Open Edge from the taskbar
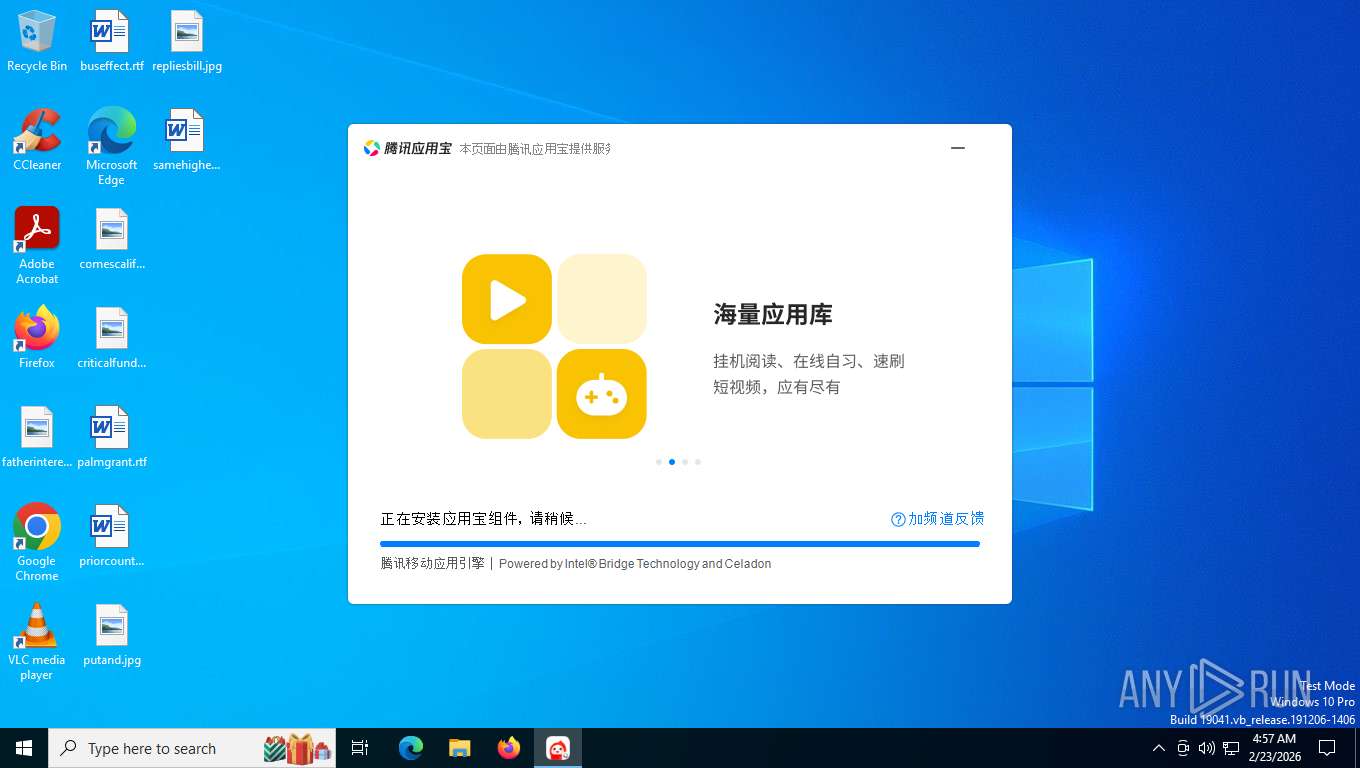Image resolution: width=1360 pixels, height=768 pixels. (411, 748)
